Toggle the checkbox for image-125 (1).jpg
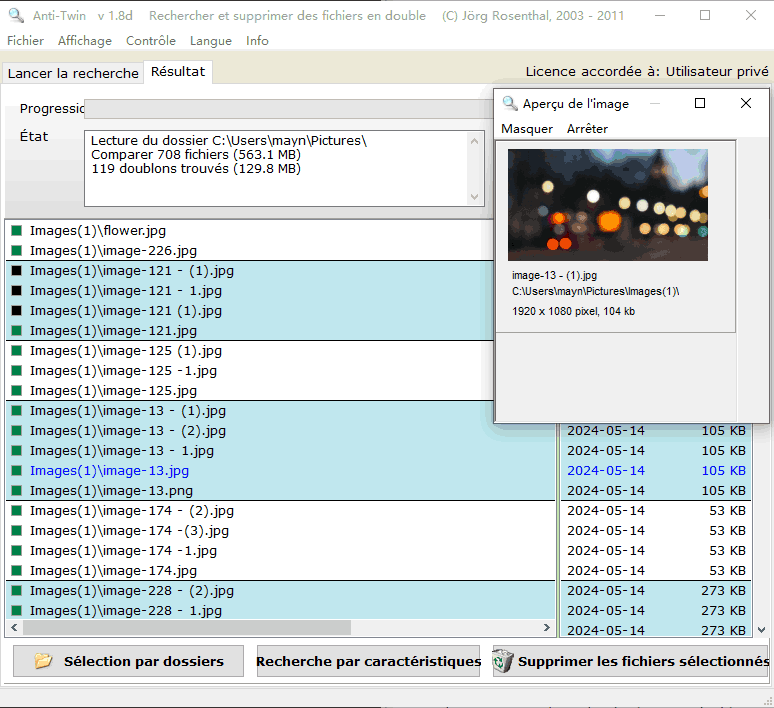Image resolution: width=774 pixels, height=708 pixels. tap(17, 351)
